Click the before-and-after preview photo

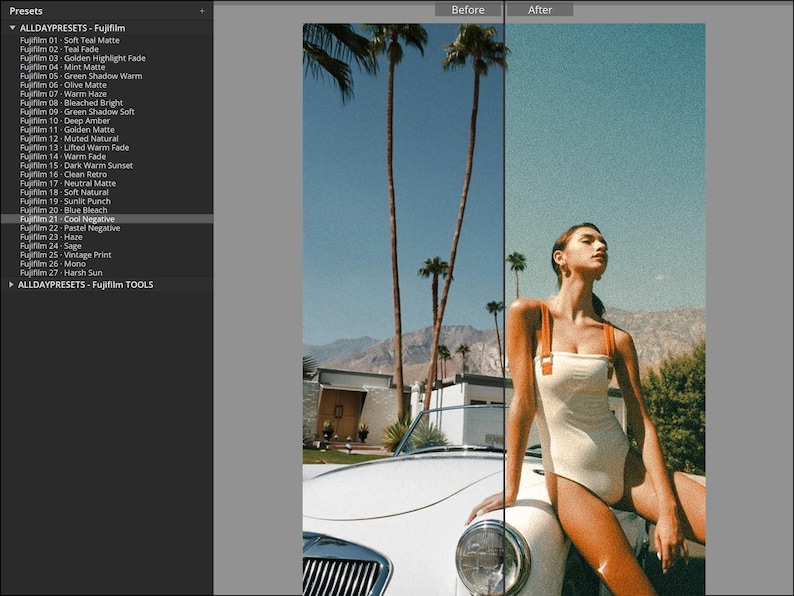click(x=504, y=309)
